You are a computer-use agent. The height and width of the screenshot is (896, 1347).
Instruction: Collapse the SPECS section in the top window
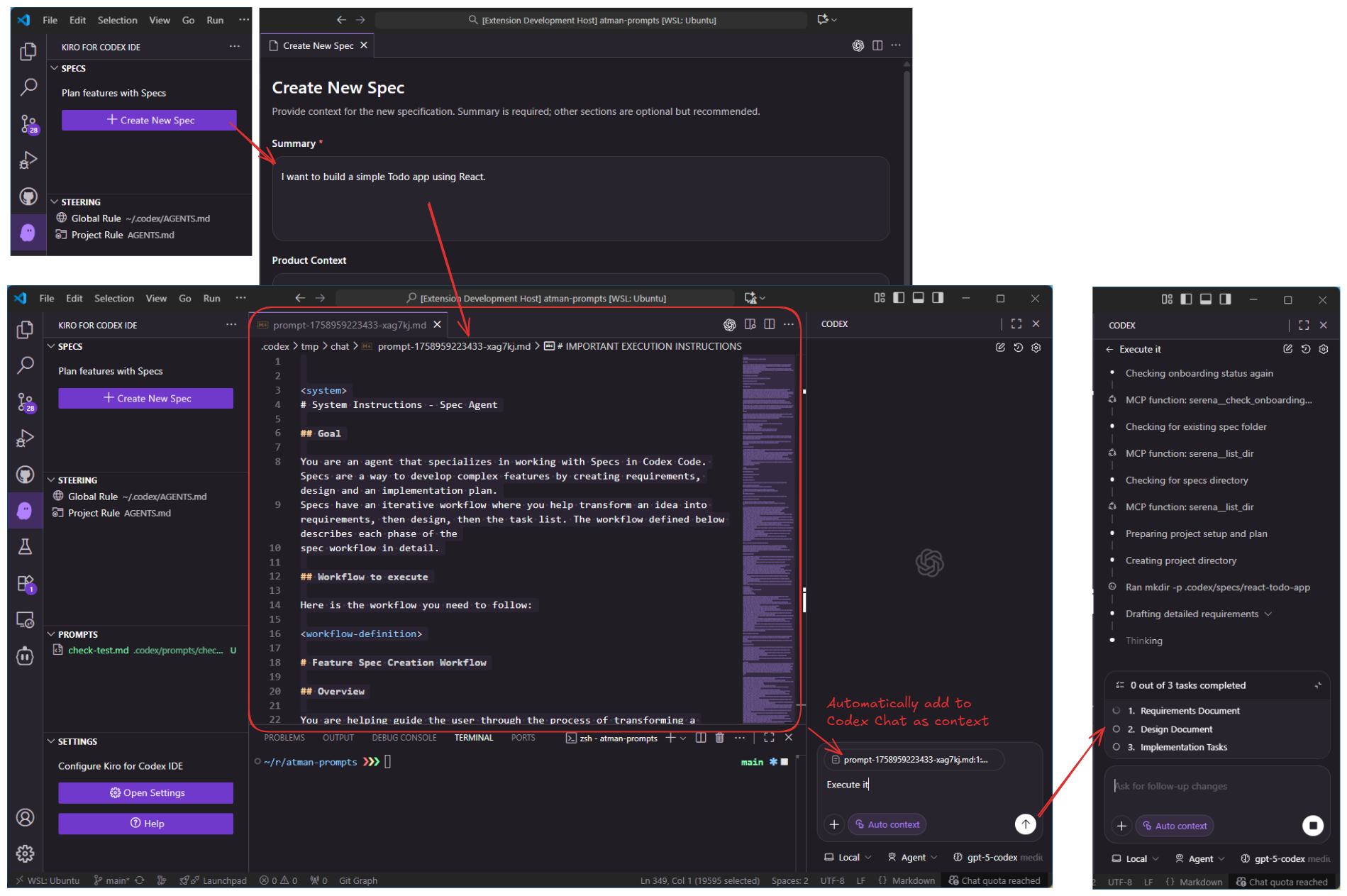tap(55, 68)
